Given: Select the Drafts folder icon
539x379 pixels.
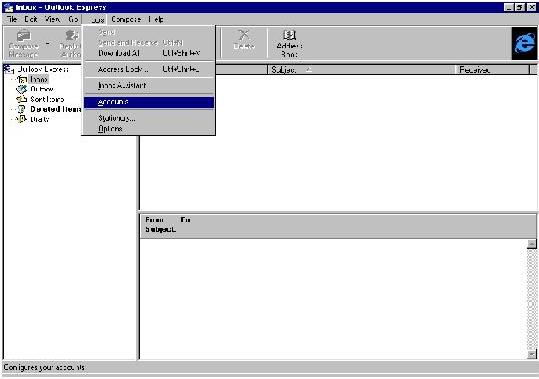Looking at the screenshot, I should pyautogui.click(x=21, y=119).
